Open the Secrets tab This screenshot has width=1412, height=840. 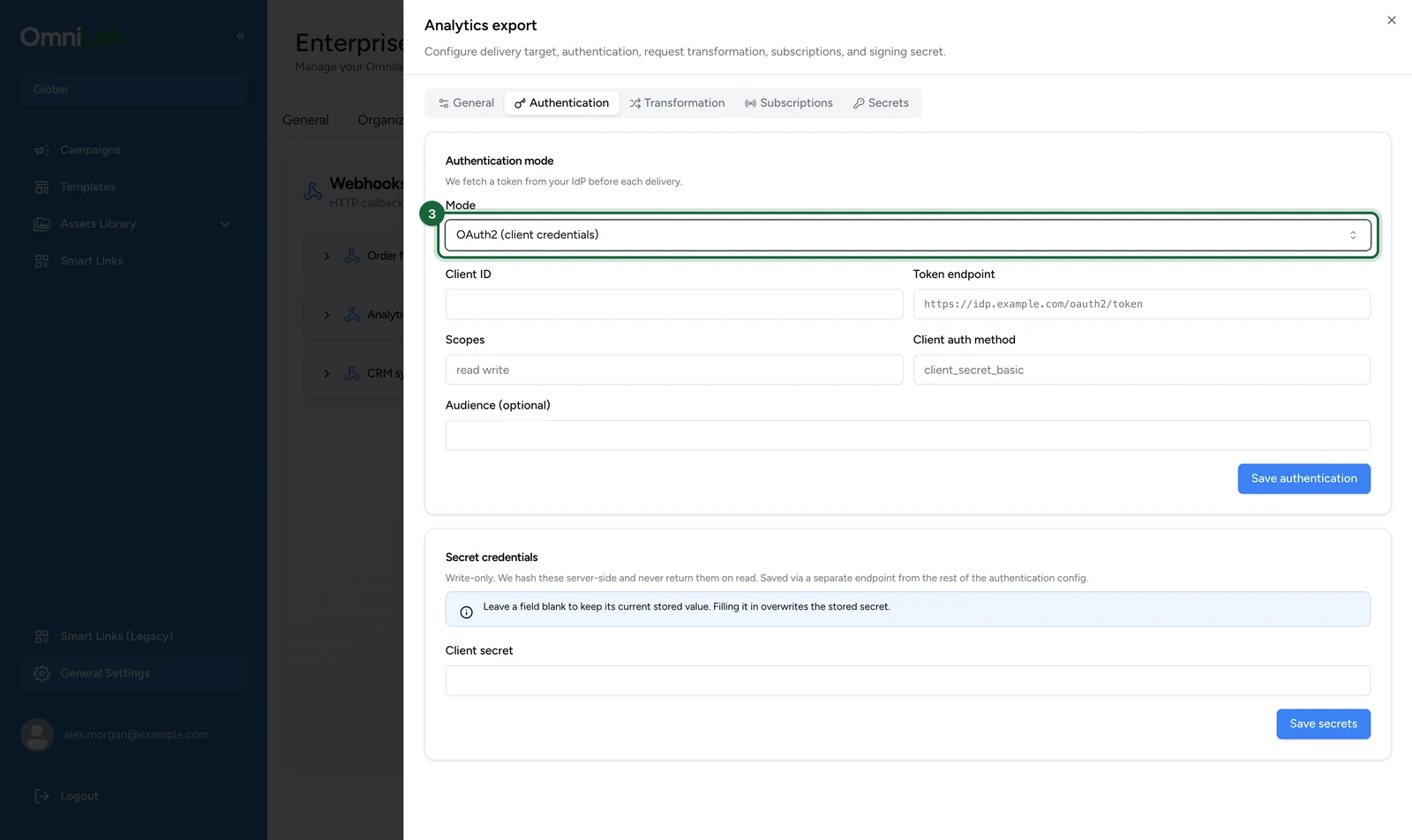click(881, 103)
